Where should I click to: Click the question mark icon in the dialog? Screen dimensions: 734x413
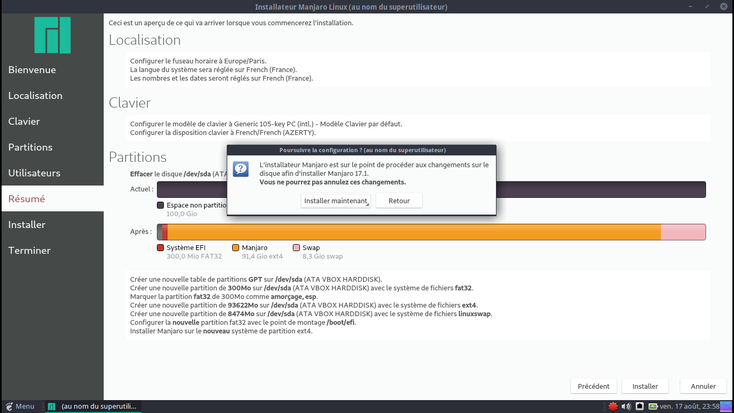click(241, 169)
